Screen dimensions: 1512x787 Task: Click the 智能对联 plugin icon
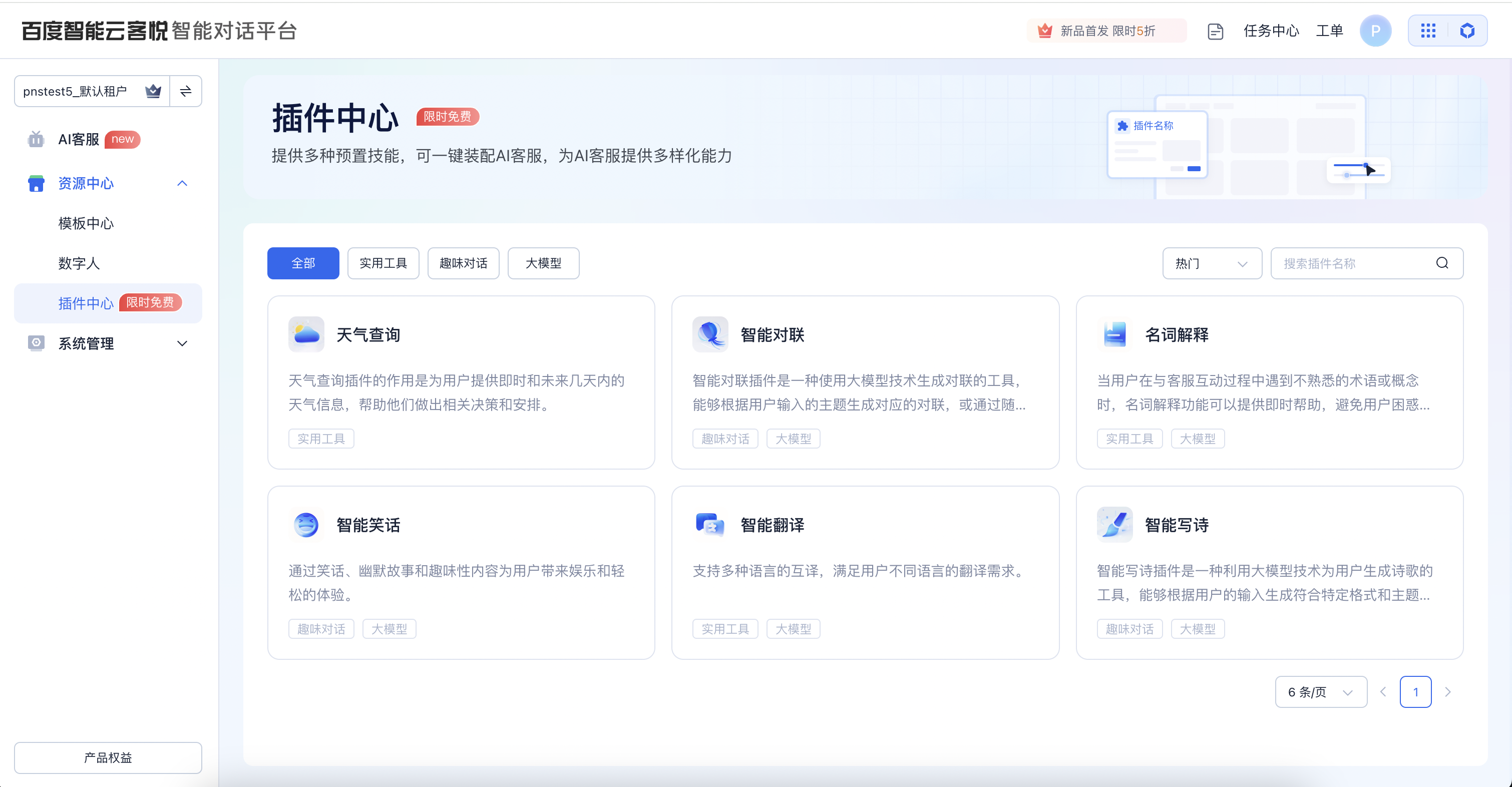(x=710, y=334)
